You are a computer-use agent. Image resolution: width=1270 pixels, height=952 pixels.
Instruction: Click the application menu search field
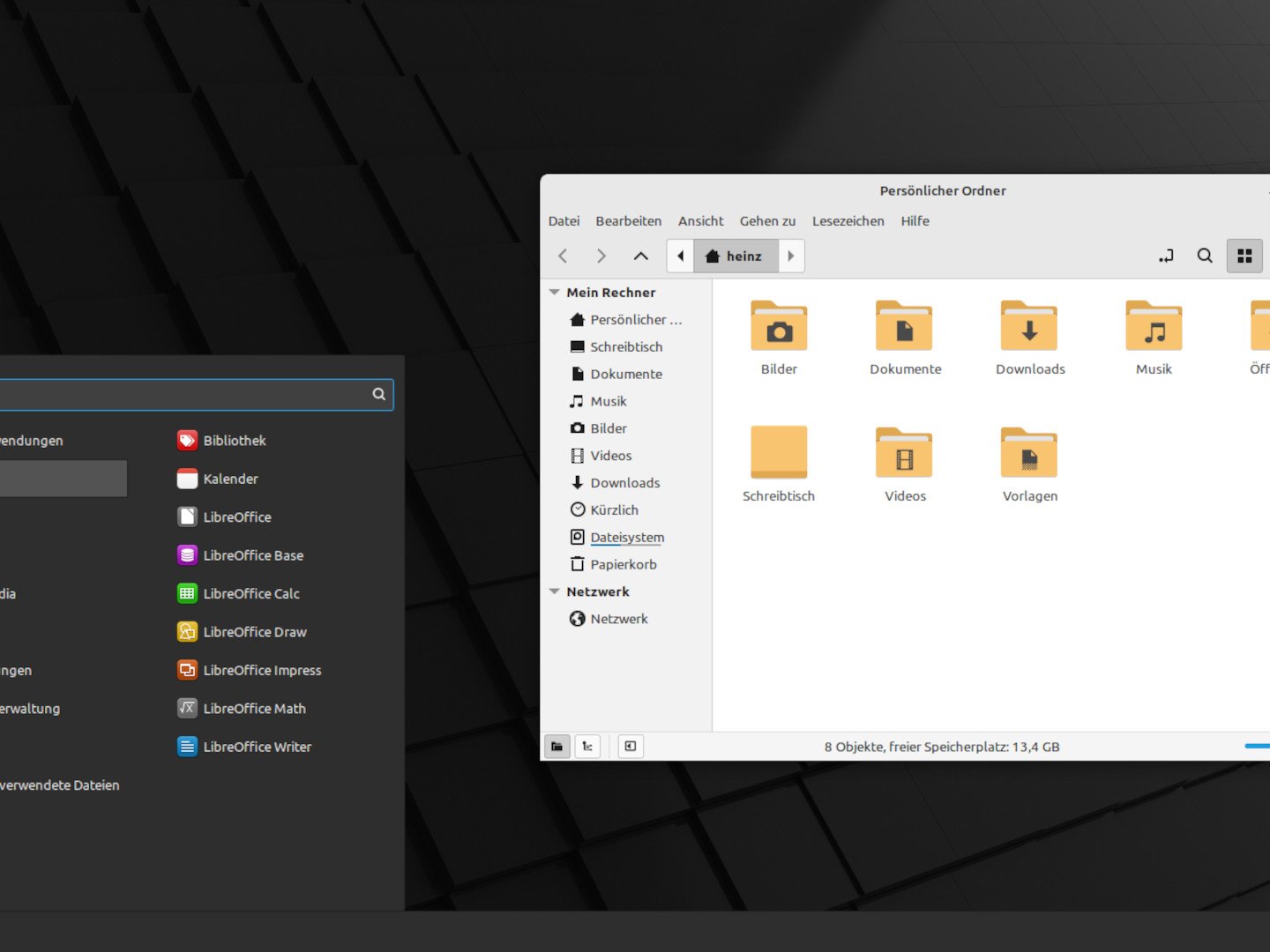185,395
